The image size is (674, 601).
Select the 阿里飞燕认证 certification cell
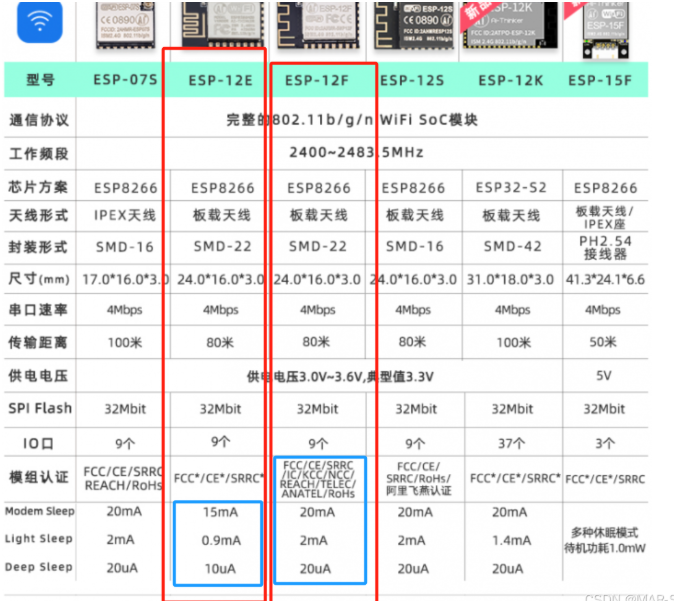point(418,478)
